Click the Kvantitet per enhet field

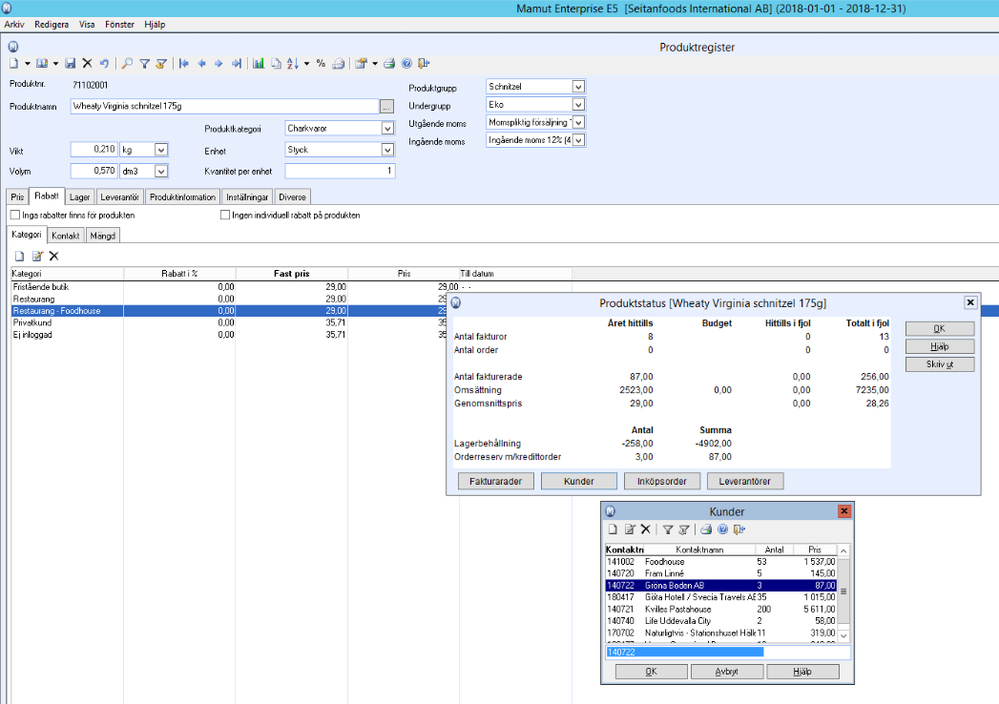point(340,171)
